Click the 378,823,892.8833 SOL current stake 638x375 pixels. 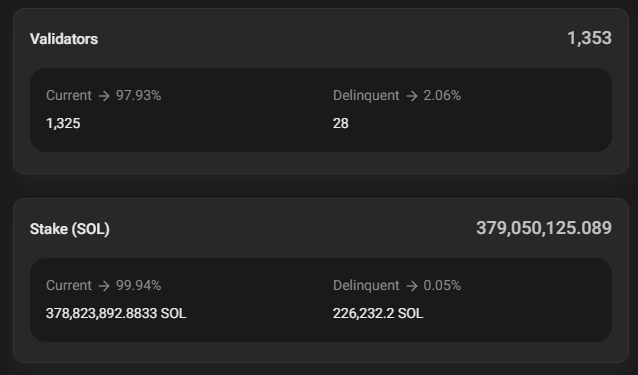(116, 313)
